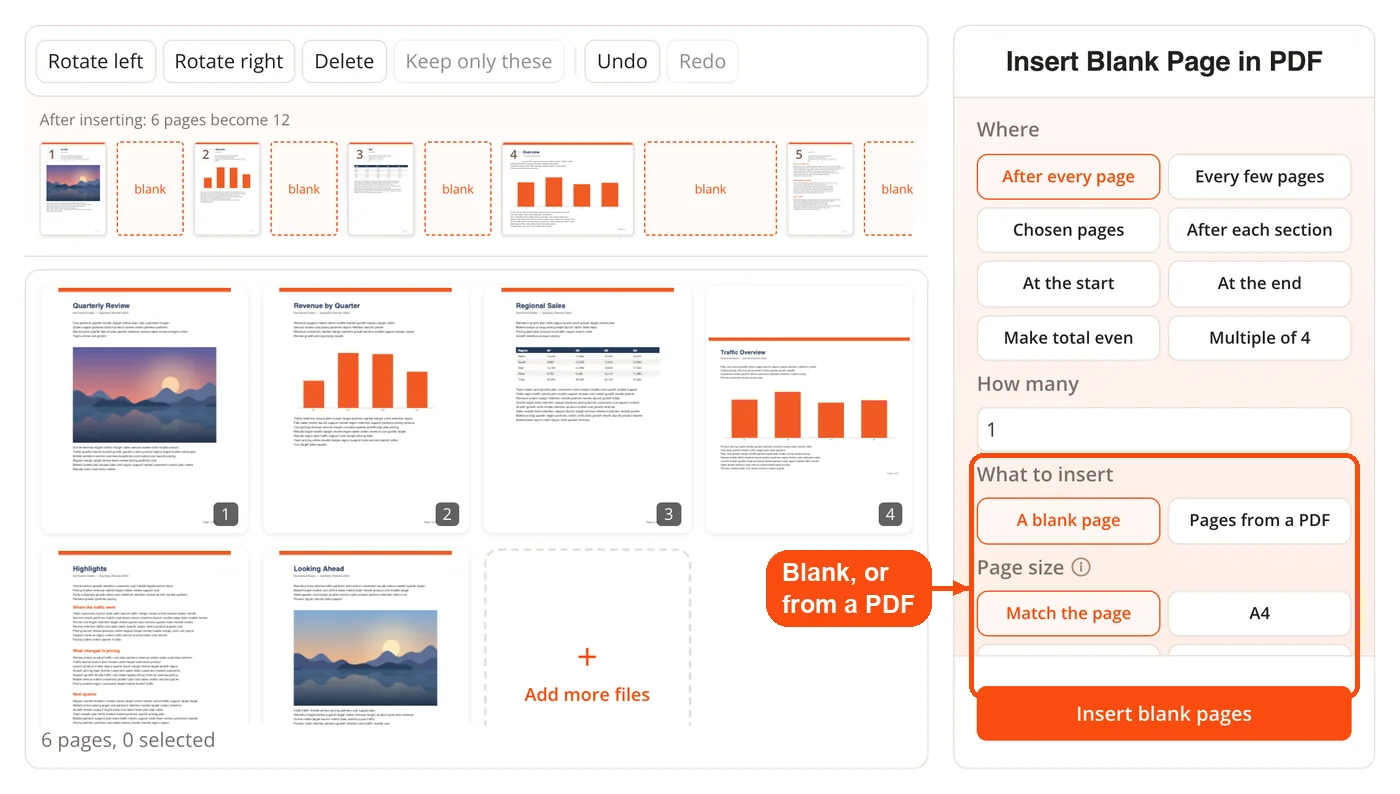
Task: Click the "What to insert" label
Action: coord(1045,475)
